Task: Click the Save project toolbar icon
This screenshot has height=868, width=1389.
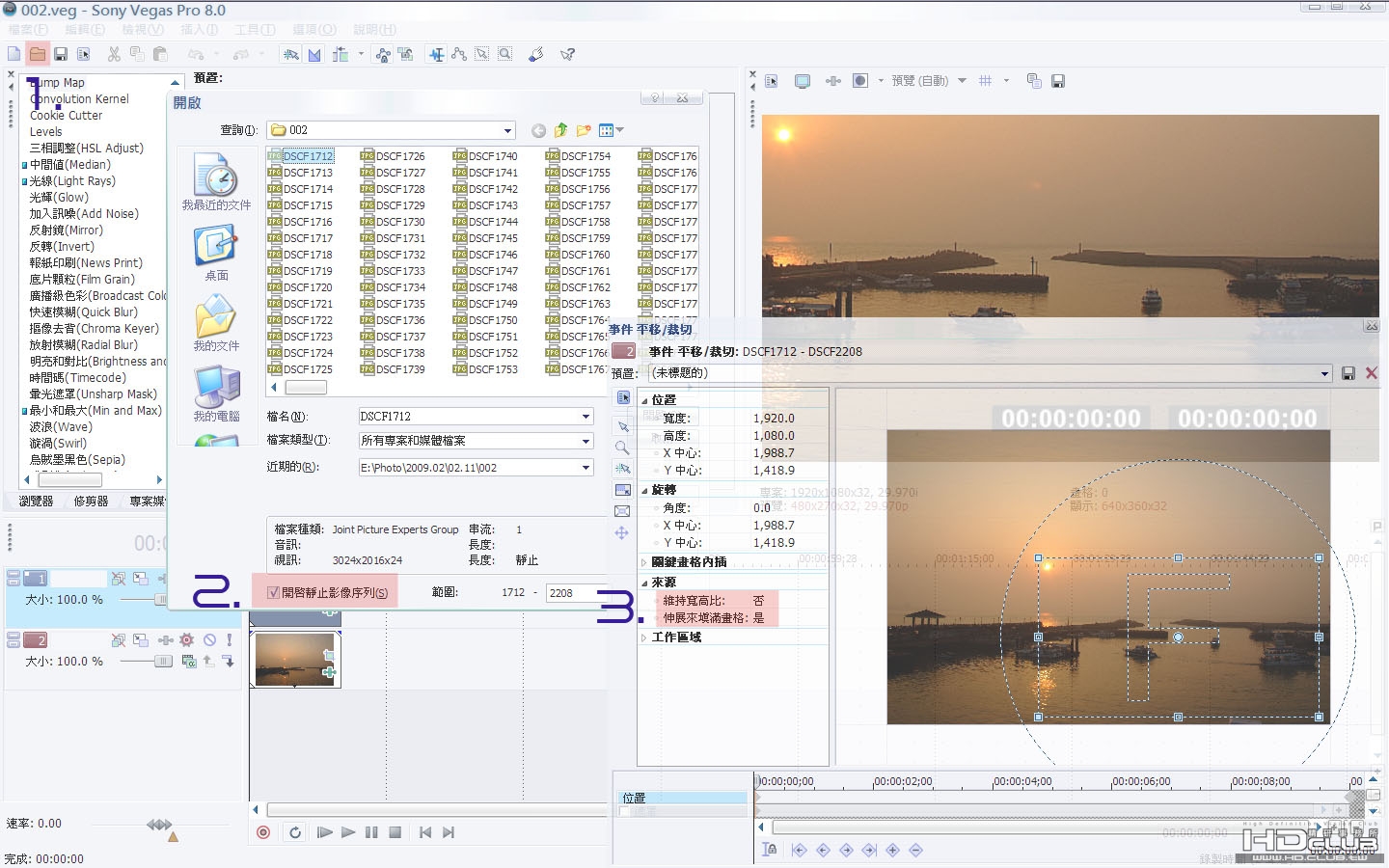Action: (x=61, y=54)
